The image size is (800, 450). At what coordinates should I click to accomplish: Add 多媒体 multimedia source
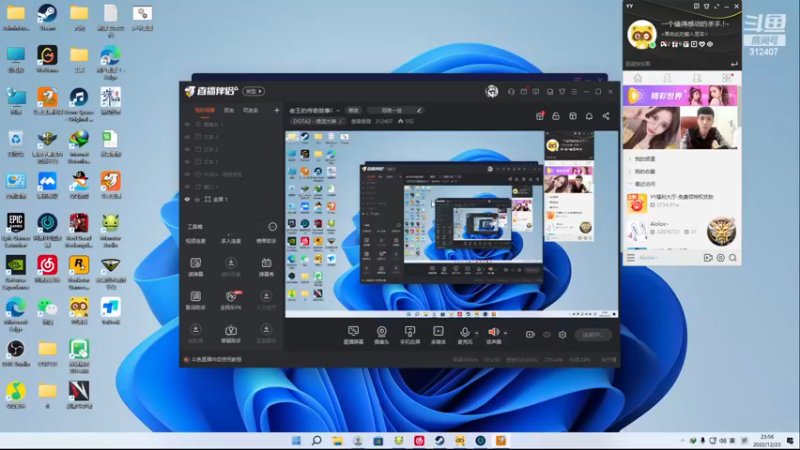438,335
